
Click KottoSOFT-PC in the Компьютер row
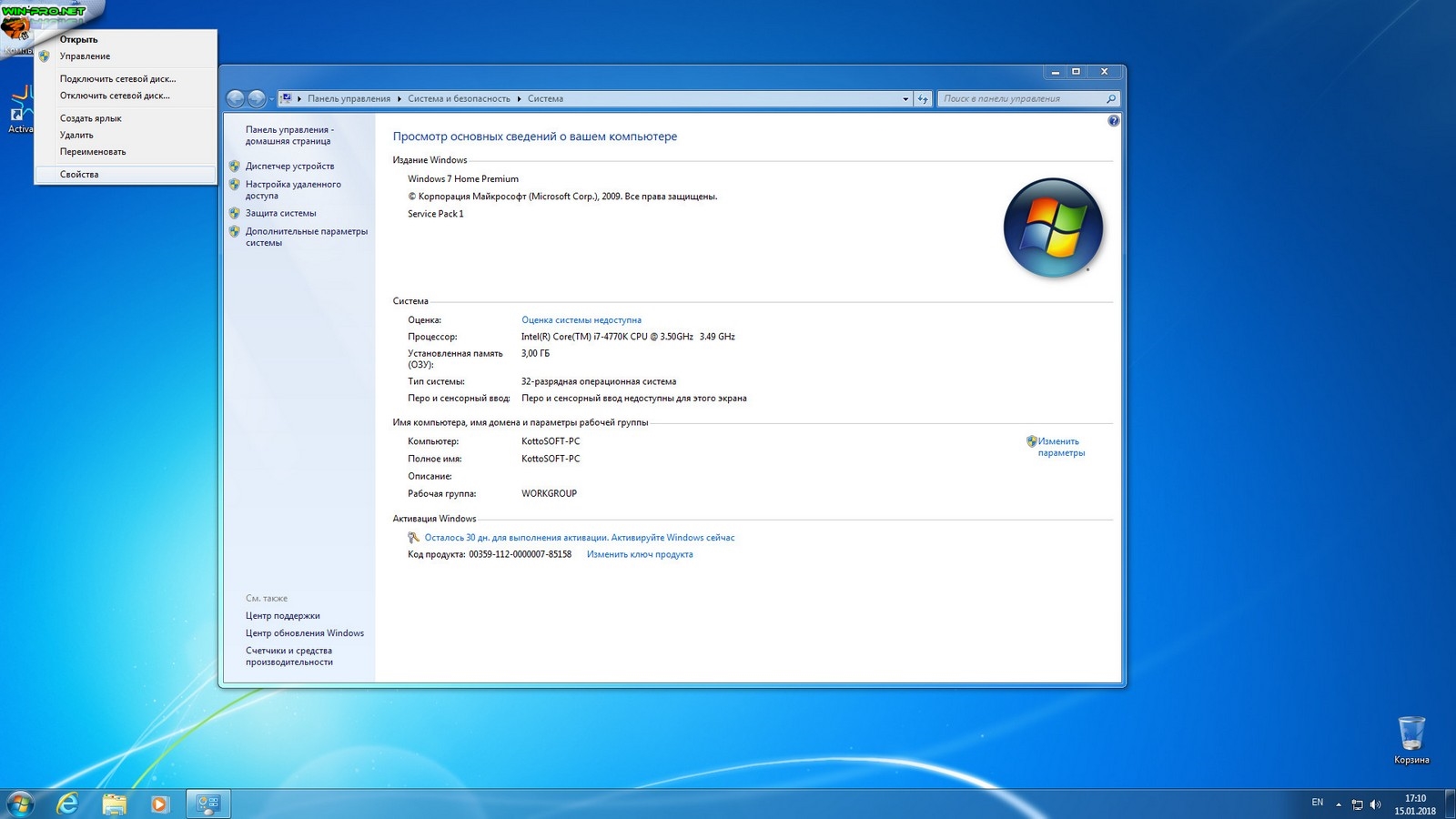(x=551, y=441)
